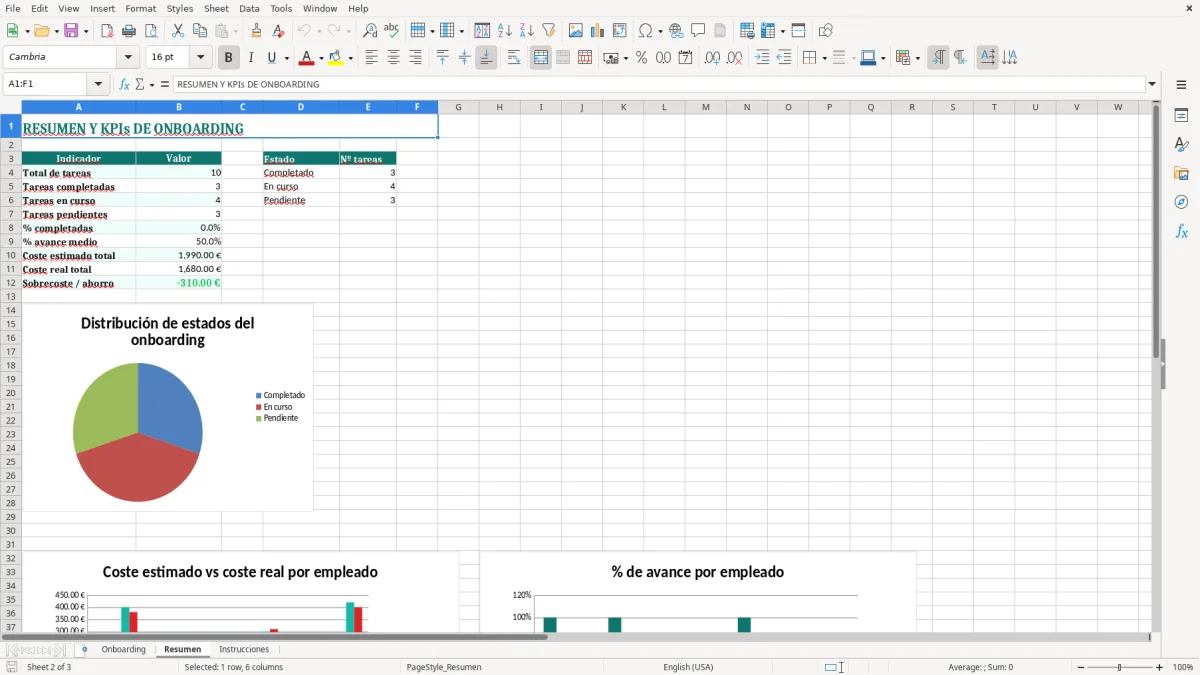Toggle Print Preview icon

[151, 31]
